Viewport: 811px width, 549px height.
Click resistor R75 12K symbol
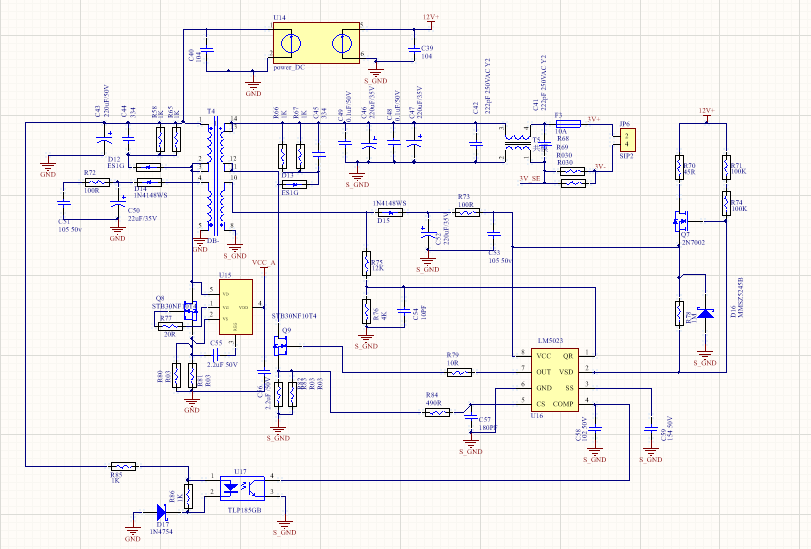[366, 263]
